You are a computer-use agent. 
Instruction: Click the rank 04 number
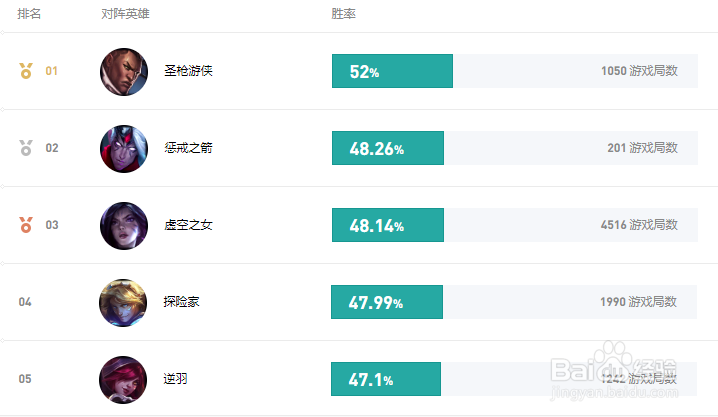point(25,302)
